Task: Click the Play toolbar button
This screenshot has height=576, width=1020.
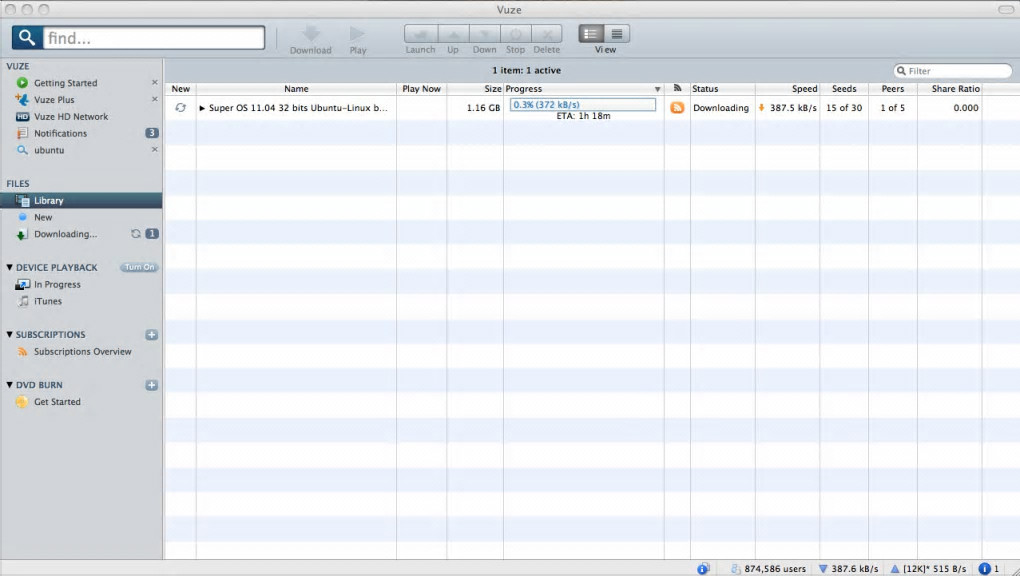Action: point(357,39)
